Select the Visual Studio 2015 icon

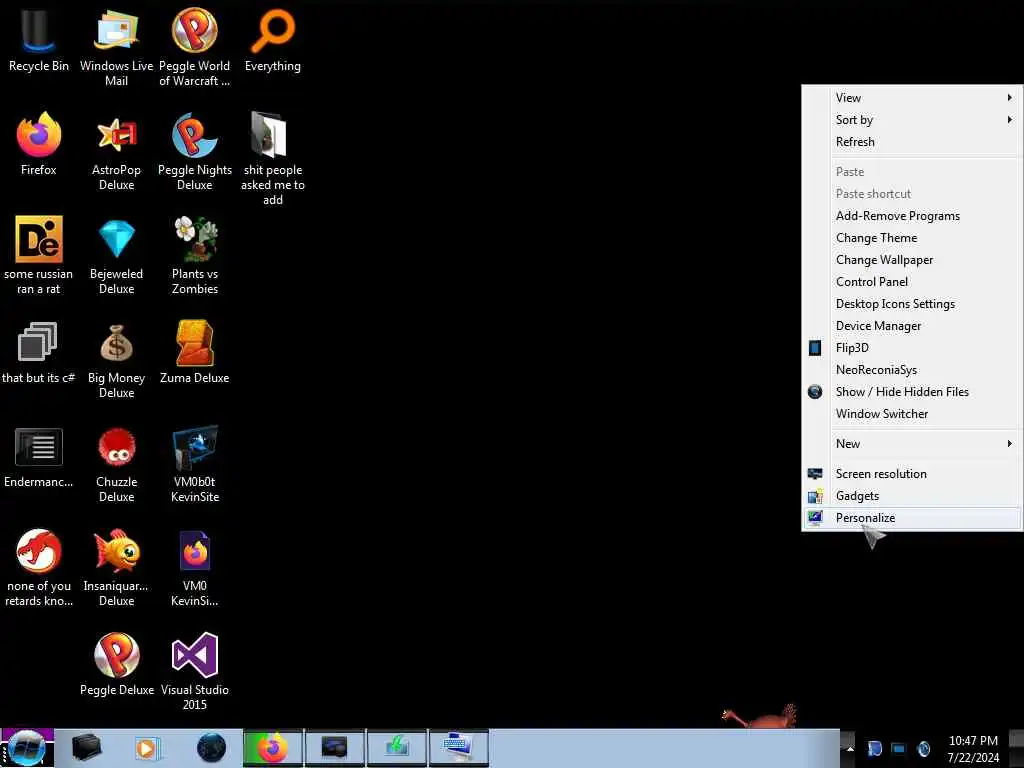195,671
